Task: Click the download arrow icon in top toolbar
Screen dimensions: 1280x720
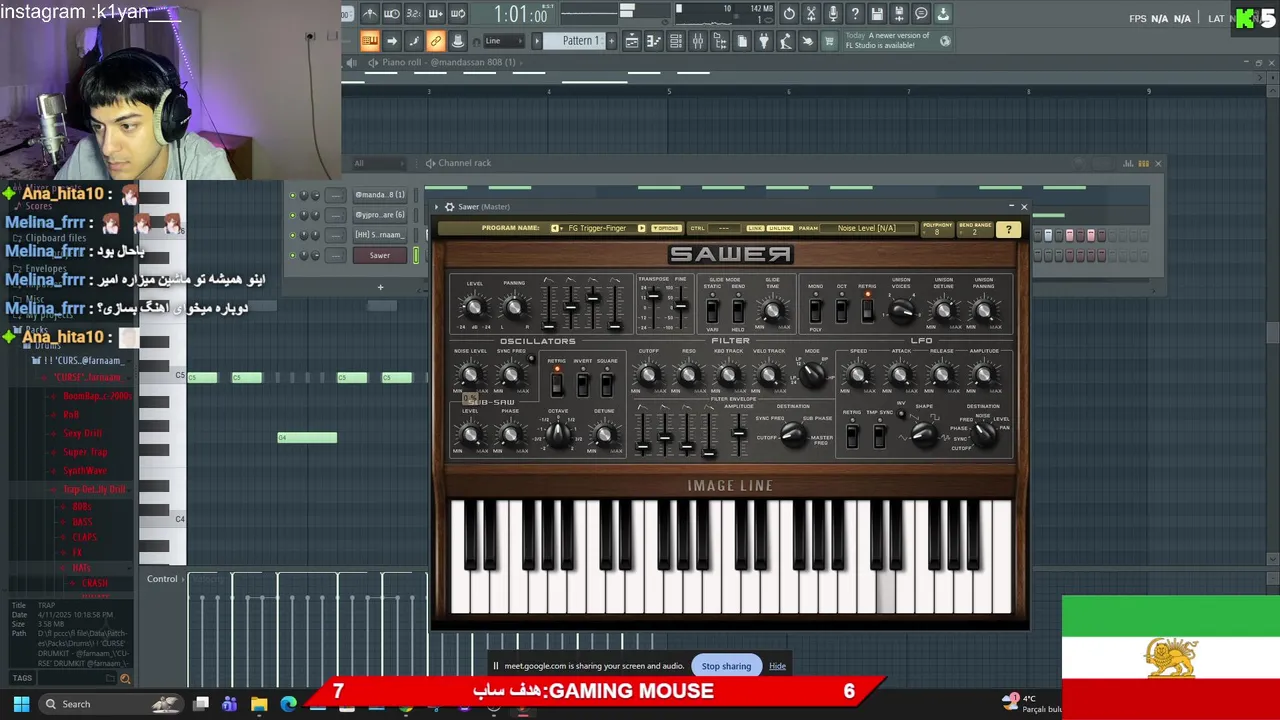Action: 943,14
